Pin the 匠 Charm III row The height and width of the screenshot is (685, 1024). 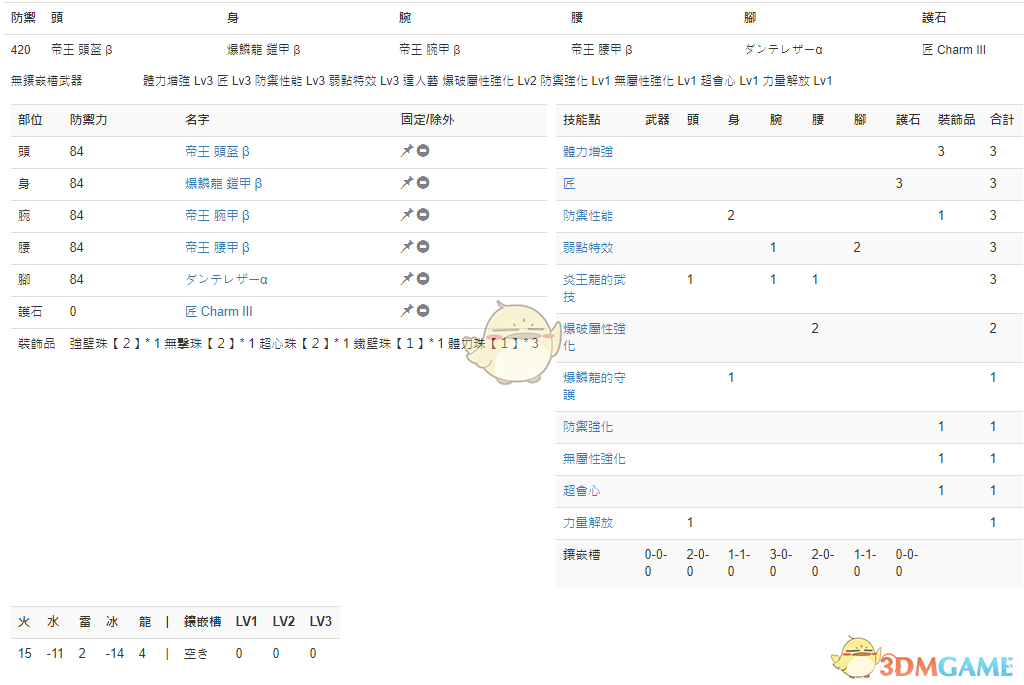pyautogui.click(x=407, y=311)
